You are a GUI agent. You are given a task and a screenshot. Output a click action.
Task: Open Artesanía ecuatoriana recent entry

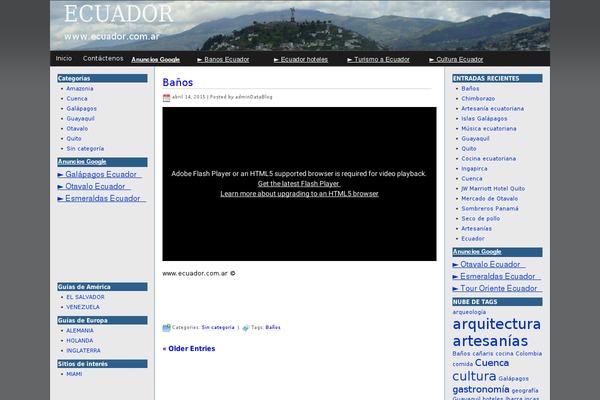[492, 109]
